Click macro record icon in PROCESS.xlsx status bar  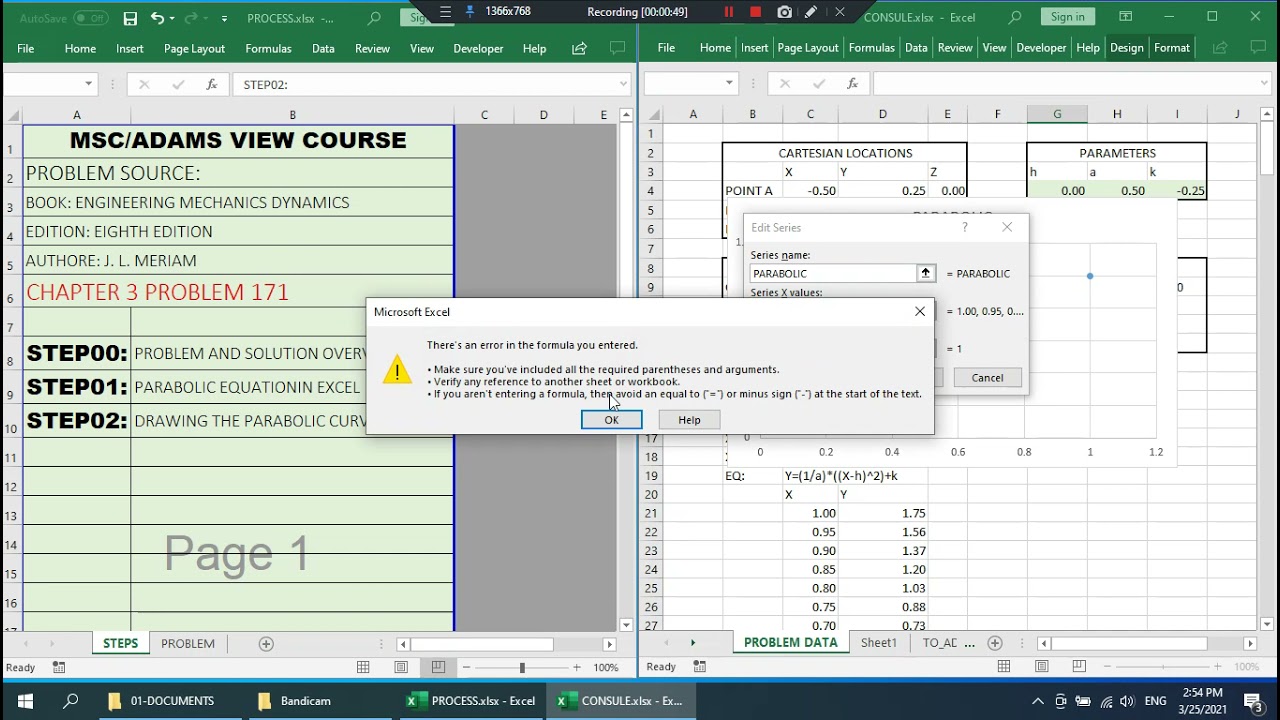59,667
